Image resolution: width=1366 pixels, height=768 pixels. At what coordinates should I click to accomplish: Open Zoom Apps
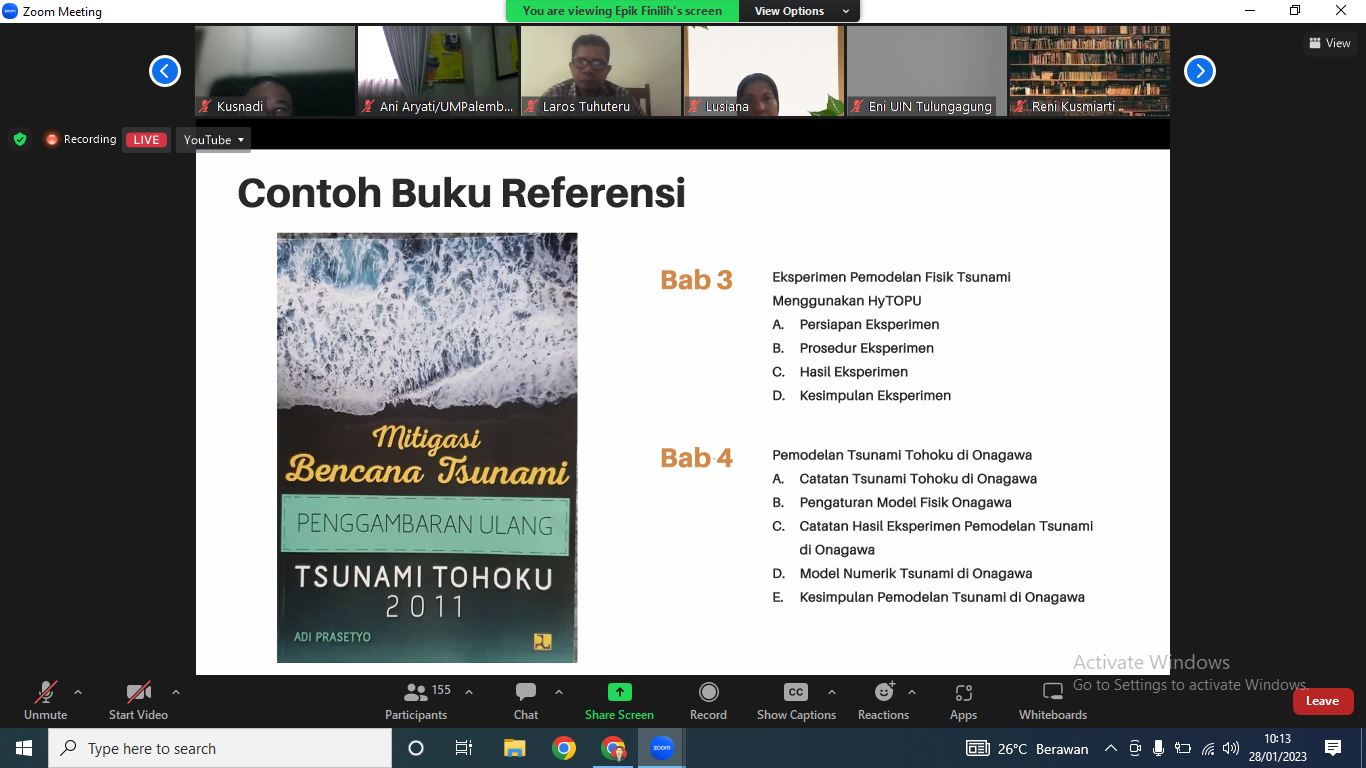[x=963, y=700]
